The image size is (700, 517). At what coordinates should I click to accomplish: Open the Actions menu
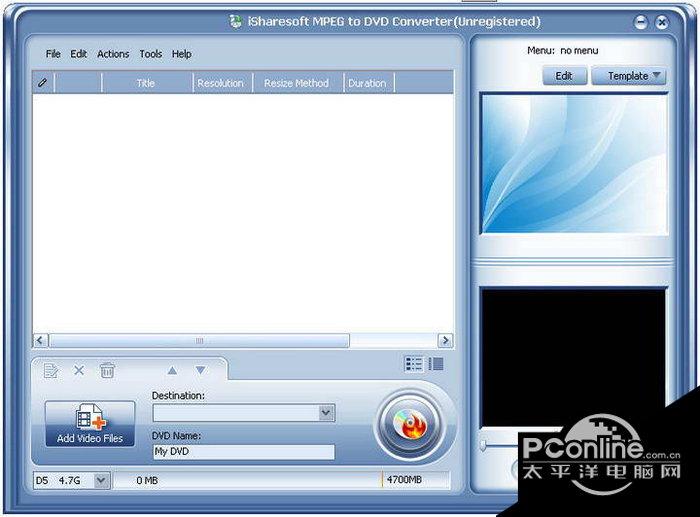pos(113,54)
